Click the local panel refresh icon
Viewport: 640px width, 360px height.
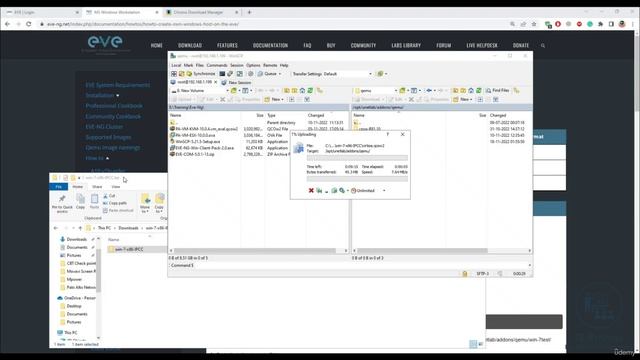pos(310,91)
